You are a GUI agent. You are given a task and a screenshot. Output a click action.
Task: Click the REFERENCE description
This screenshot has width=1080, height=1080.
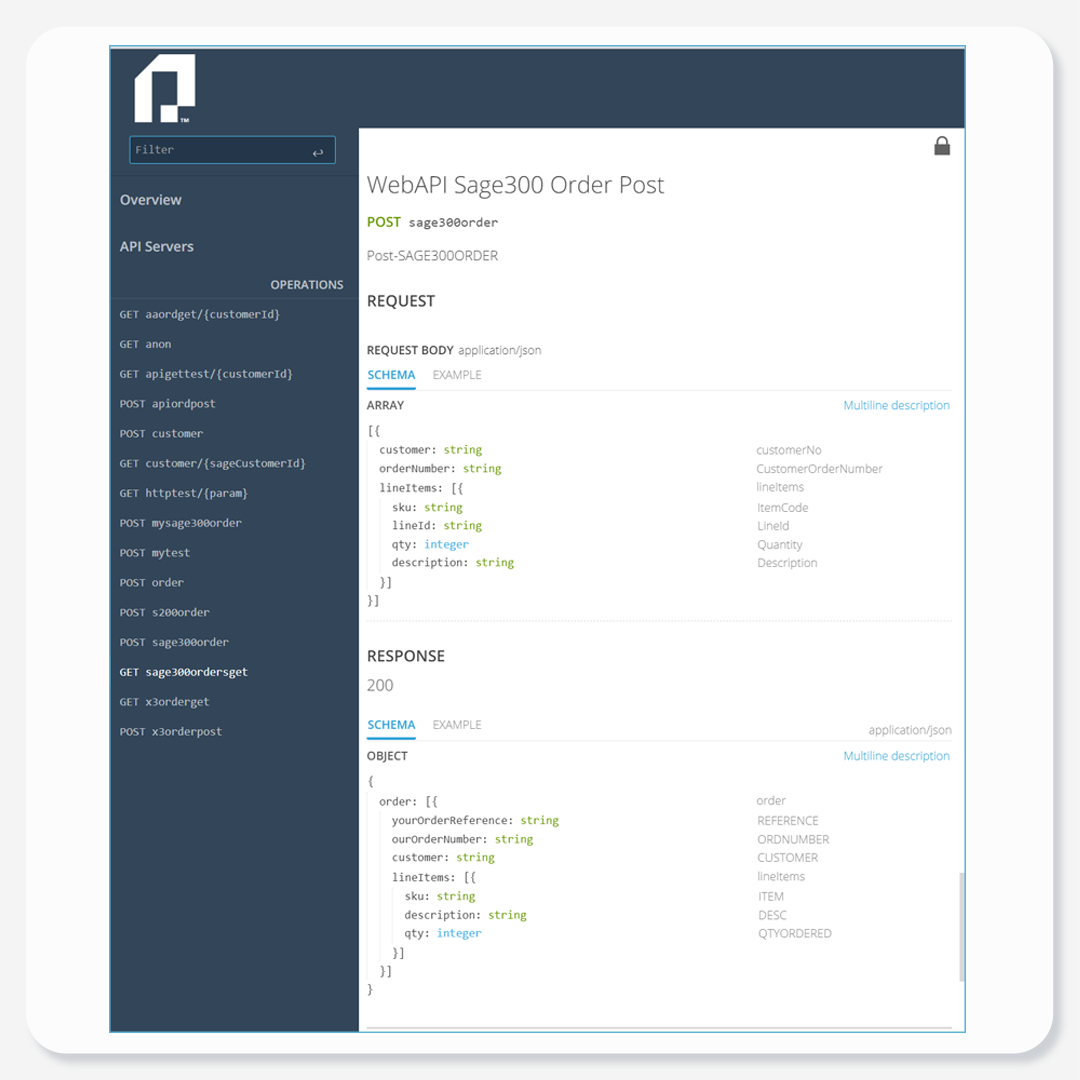pyautogui.click(x=788, y=821)
